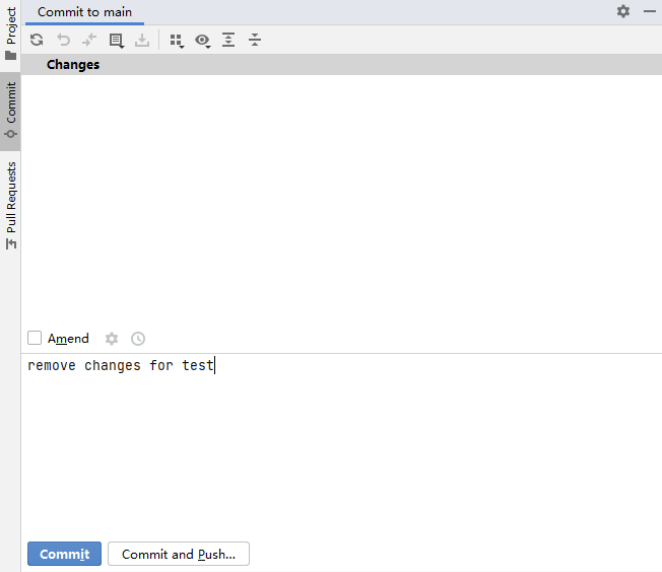This screenshot has width=662, height=572.
Task: Click the Expand All icon
Action: [228, 40]
